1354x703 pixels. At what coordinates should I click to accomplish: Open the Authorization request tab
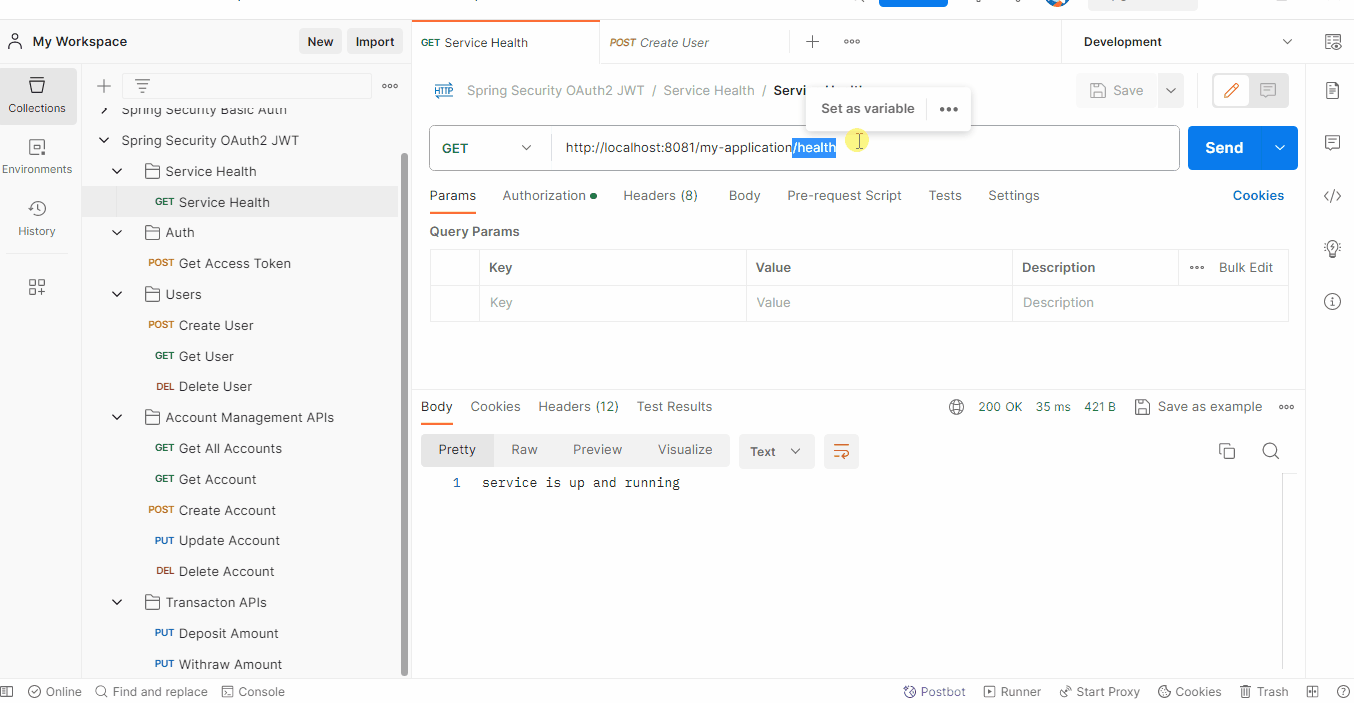point(549,196)
